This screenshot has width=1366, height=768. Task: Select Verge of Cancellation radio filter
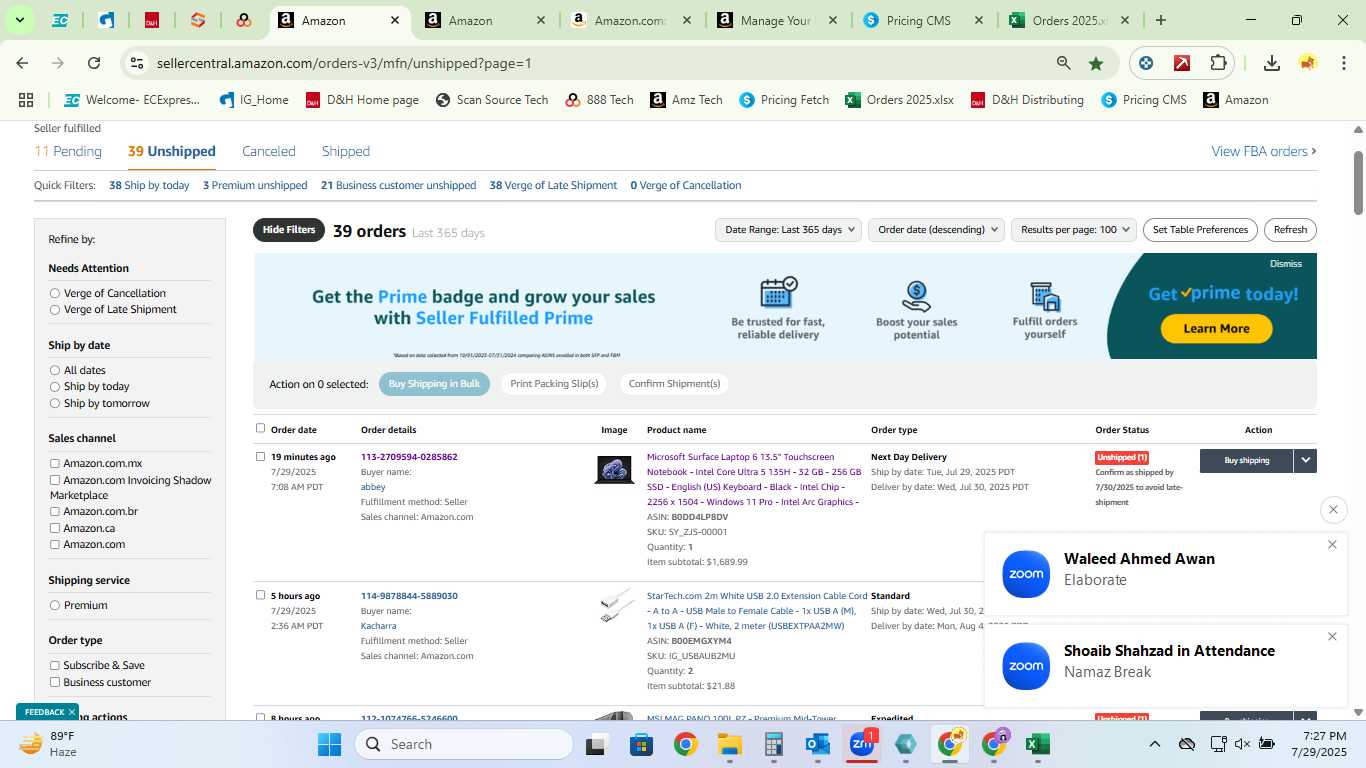[55, 293]
